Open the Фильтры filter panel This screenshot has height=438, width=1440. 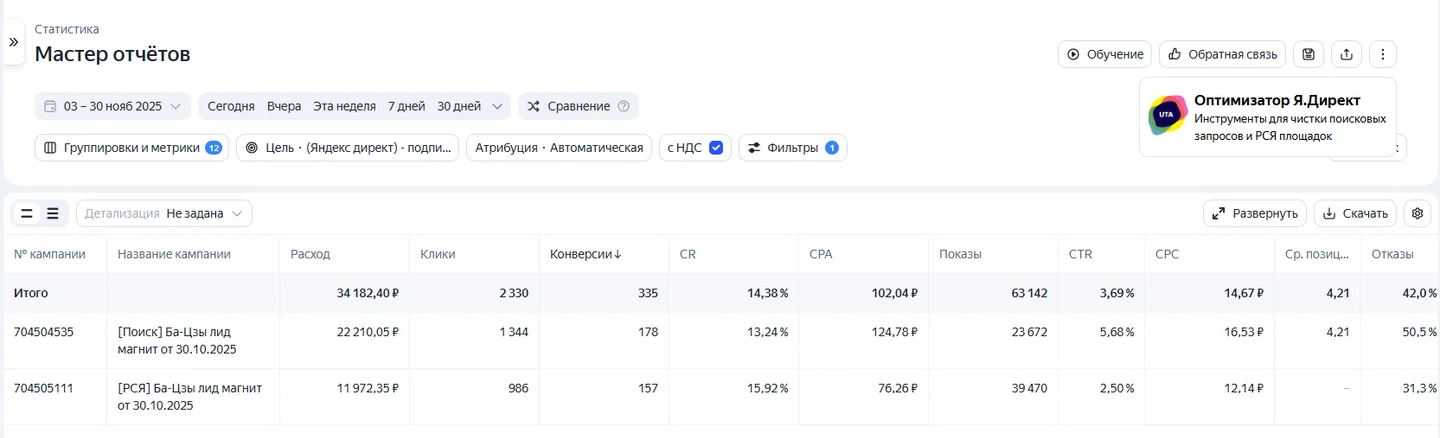tap(793, 148)
